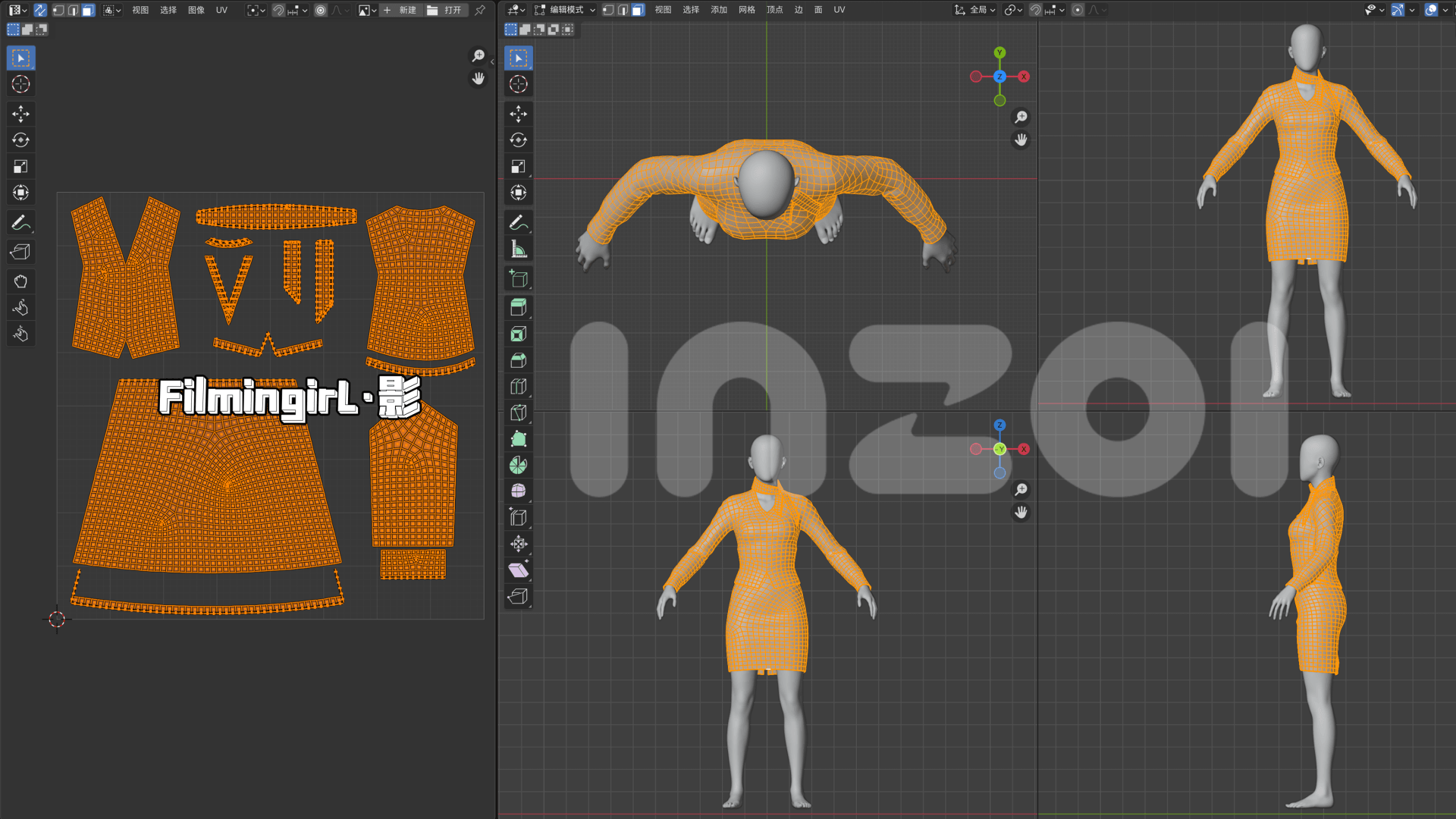Viewport: 1456px width, 819px height.
Task: Select the Rip Region tool in the UV editor
Action: coord(20,252)
